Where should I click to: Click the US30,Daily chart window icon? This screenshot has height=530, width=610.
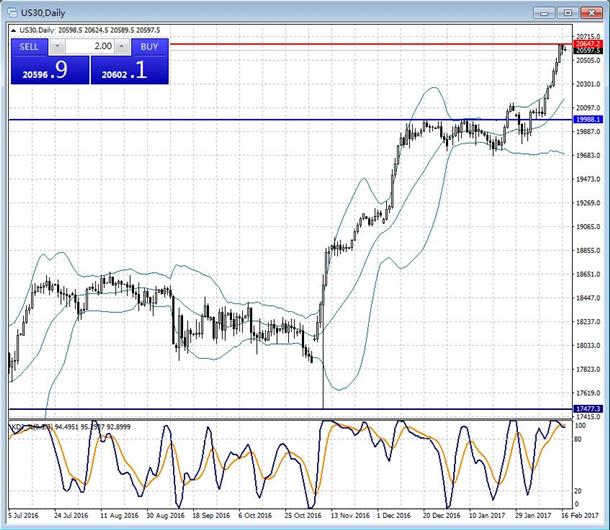12,13
